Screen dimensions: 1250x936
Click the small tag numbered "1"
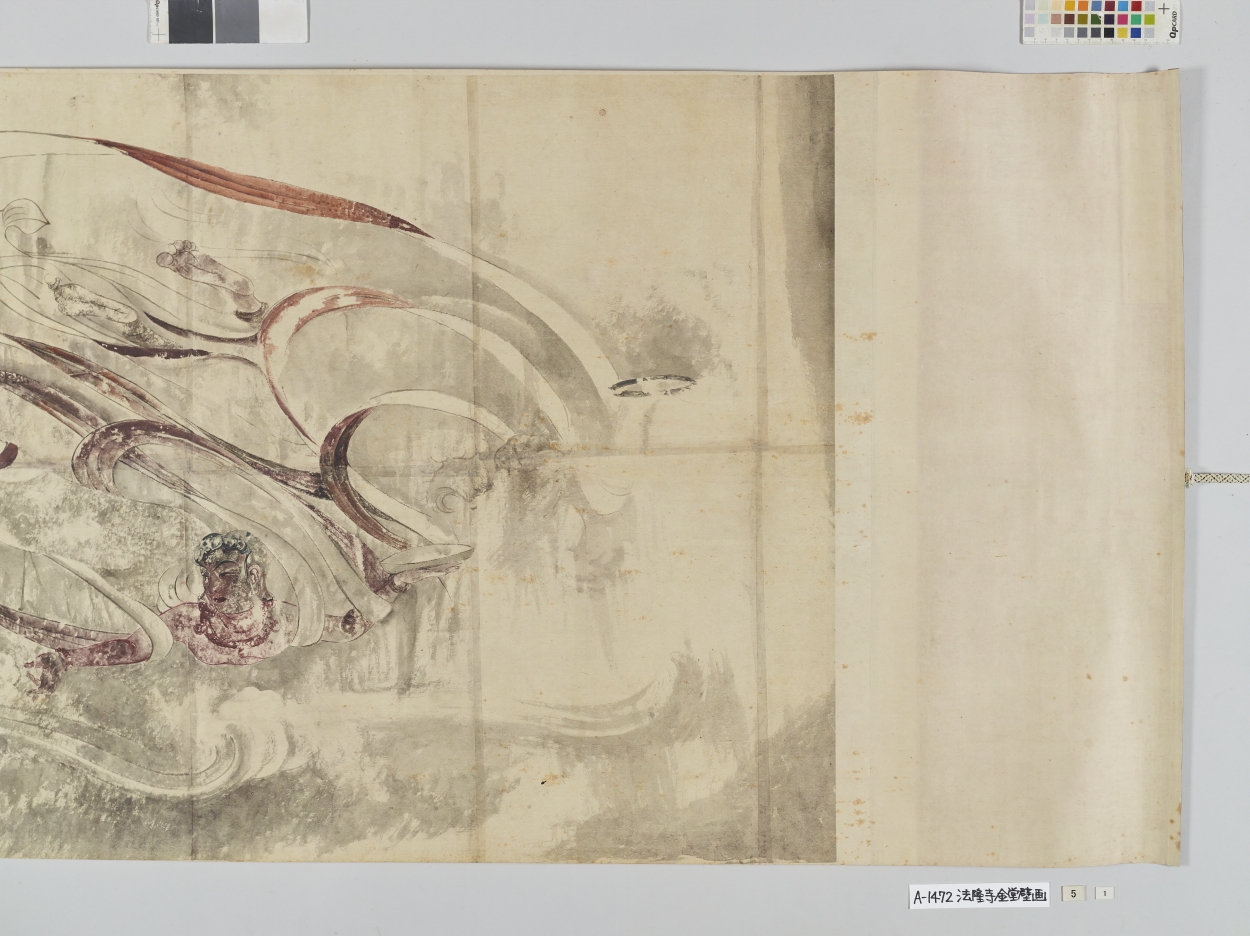(1104, 893)
